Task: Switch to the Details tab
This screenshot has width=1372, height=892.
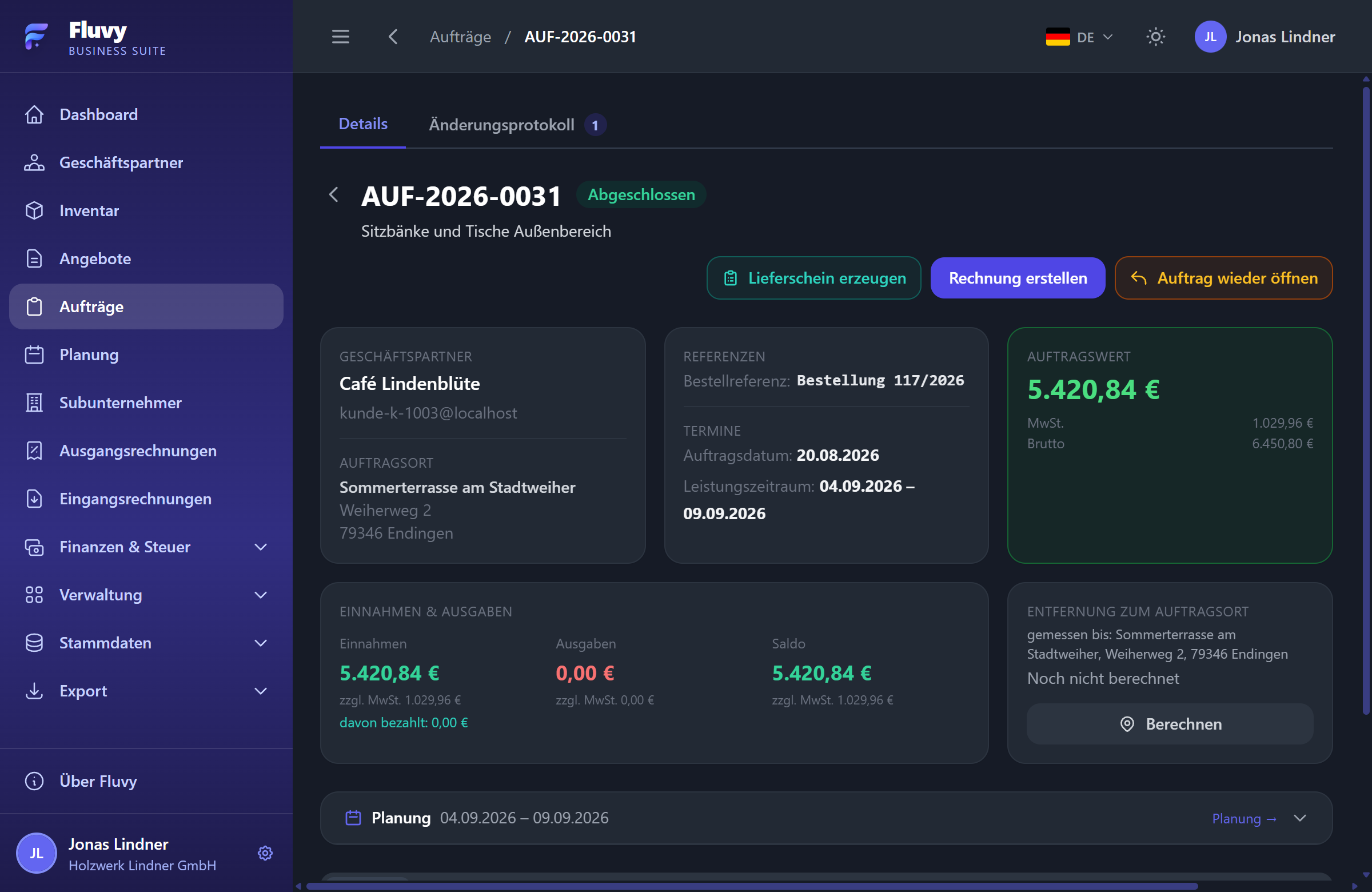Action: pos(362,124)
